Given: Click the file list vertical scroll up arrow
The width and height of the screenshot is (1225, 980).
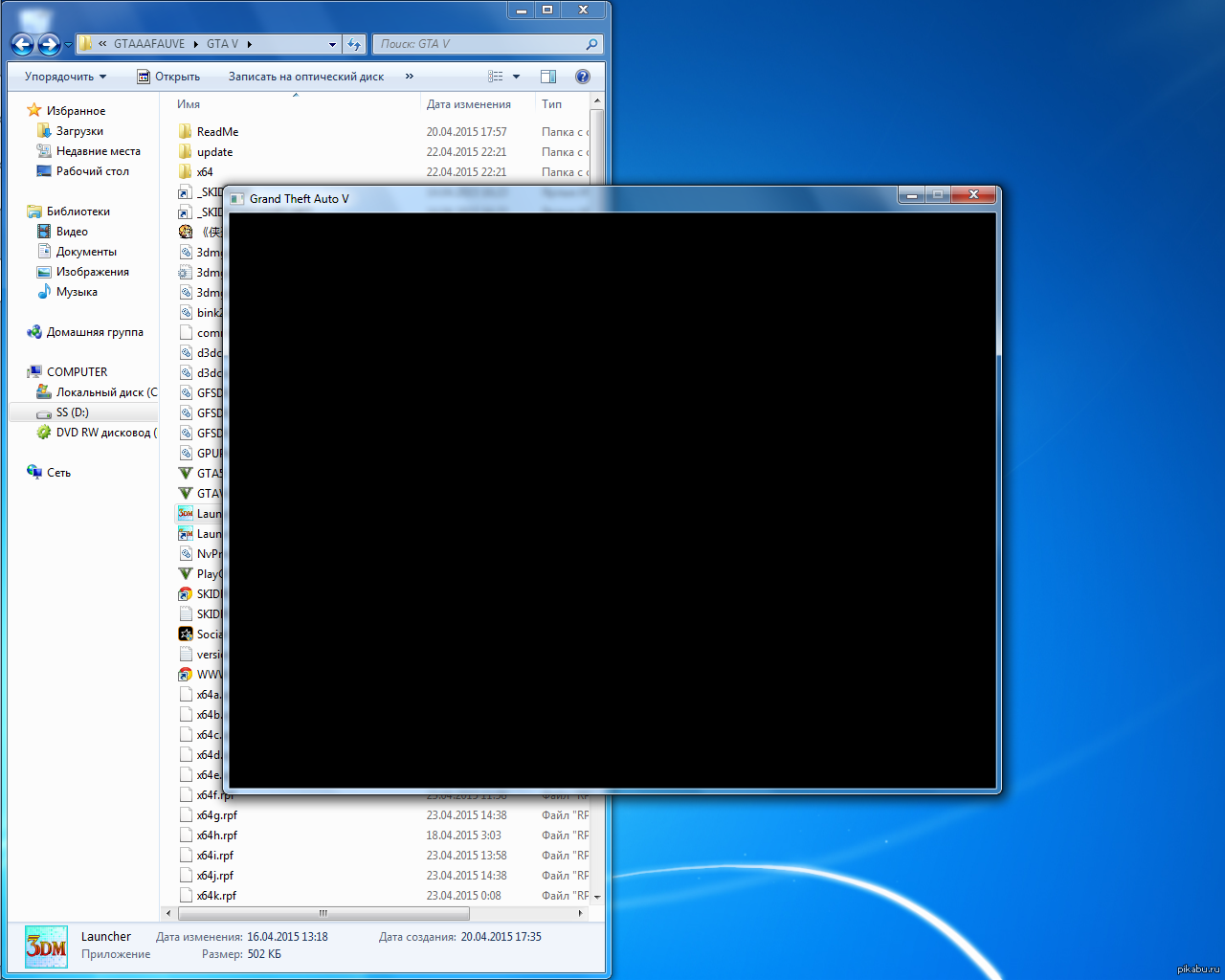Looking at the screenshot, I should 597,100.
